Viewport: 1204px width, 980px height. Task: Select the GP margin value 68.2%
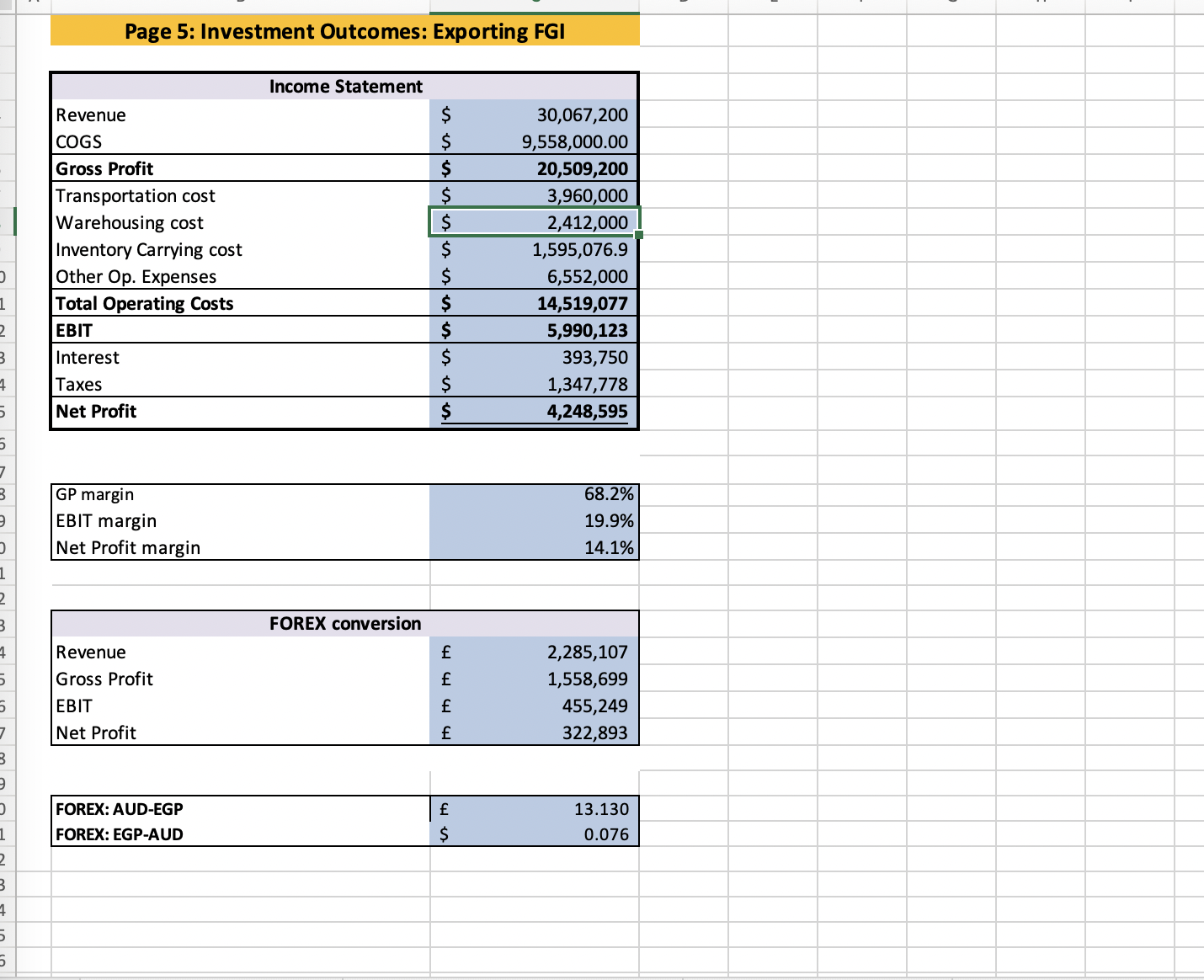click(x=609, y=494)
